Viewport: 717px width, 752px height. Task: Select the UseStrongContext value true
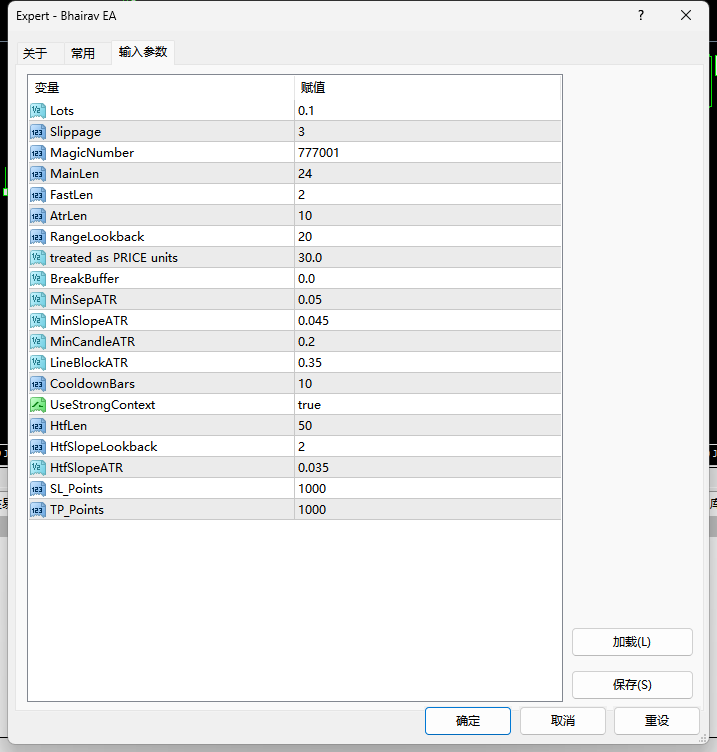click(428, 405)
